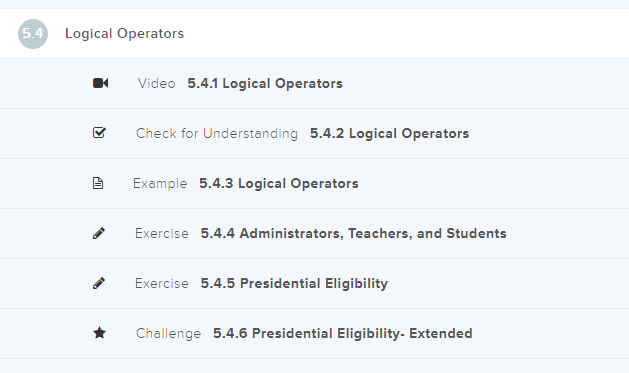The width and height of the screenshot is (629, 373).
Task: Open 5.4.6 Presidential Eligibility- Extended challenge
Action: [x=343, y=333]
